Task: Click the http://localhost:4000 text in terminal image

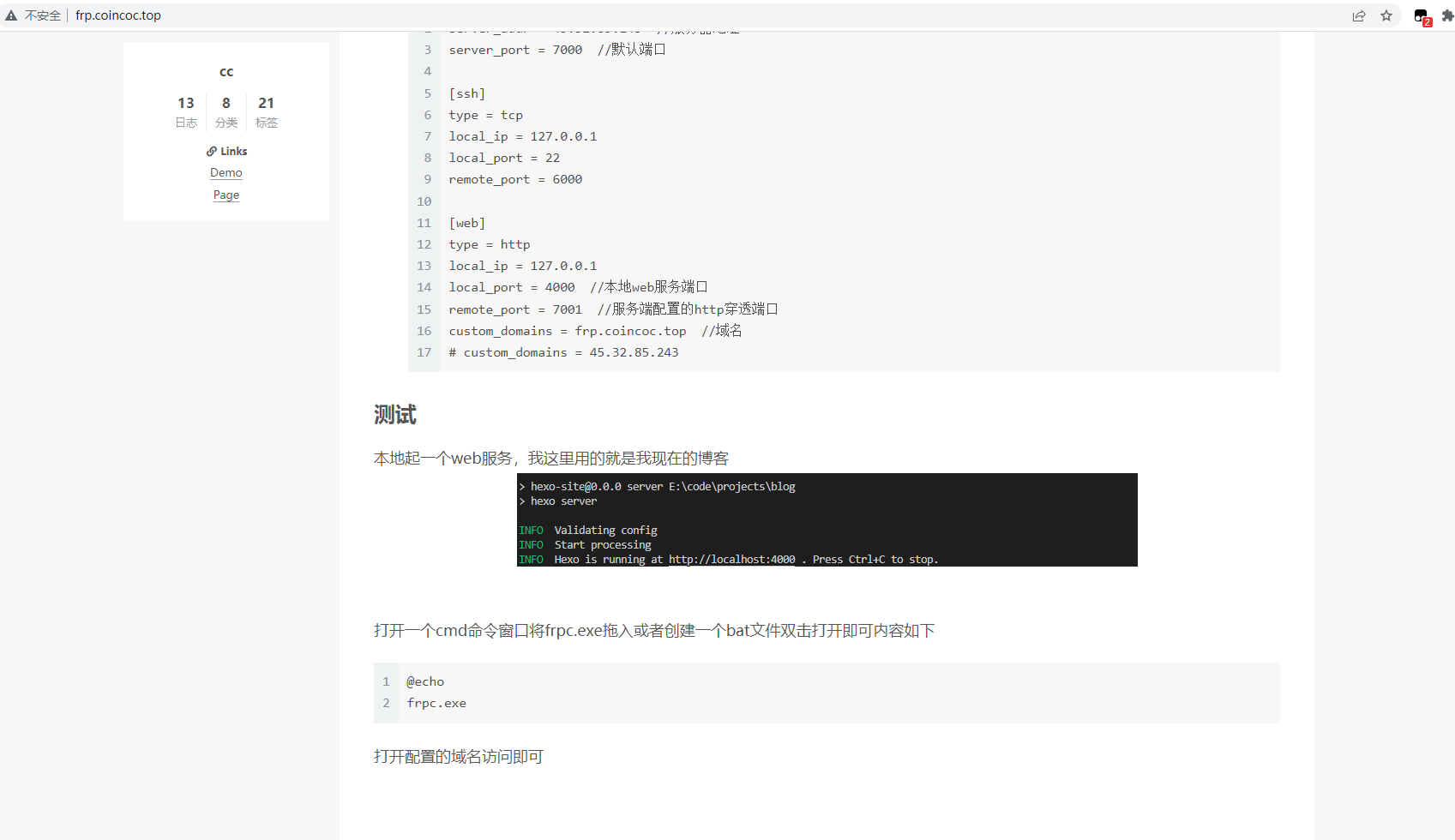Action: [731, 559]
